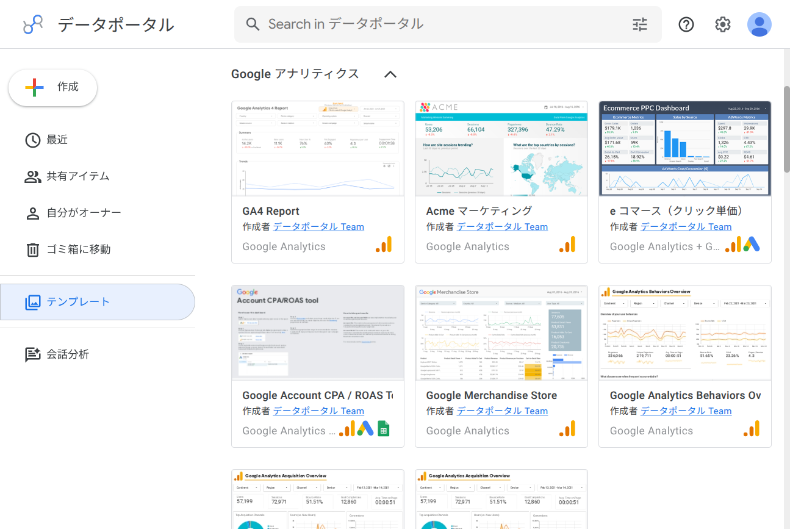This screenshot has width=790, height=529.
Task: Click the magnifier search icon
Action: click(x=252, y=24)
